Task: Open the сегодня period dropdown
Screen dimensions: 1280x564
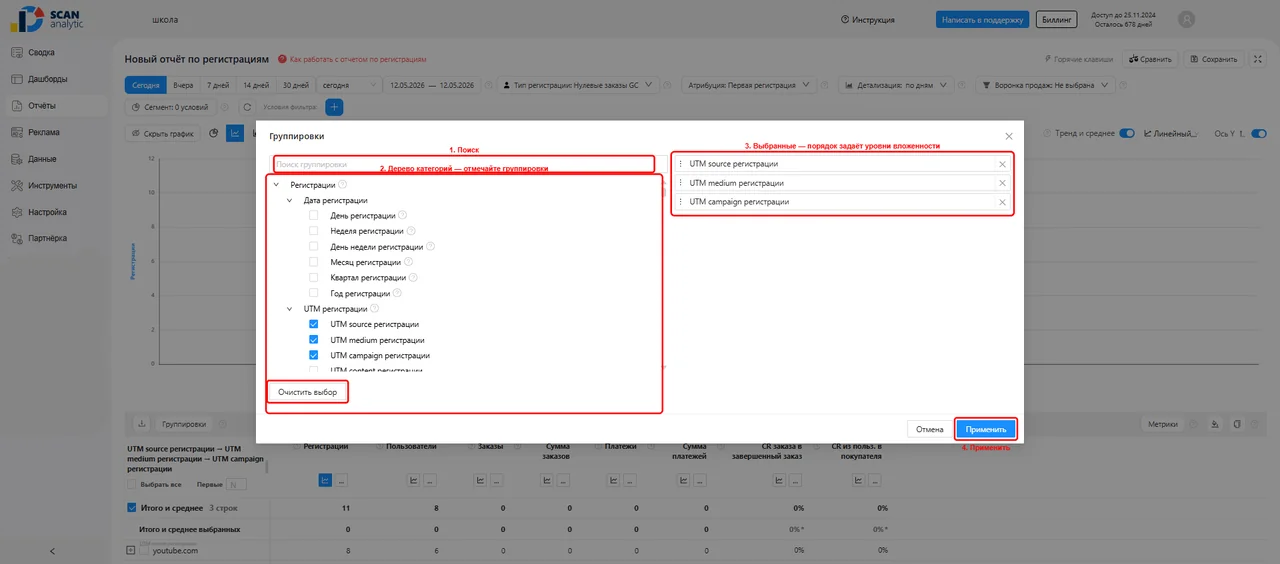Action: pyautogui.click(x=349, y=85)
